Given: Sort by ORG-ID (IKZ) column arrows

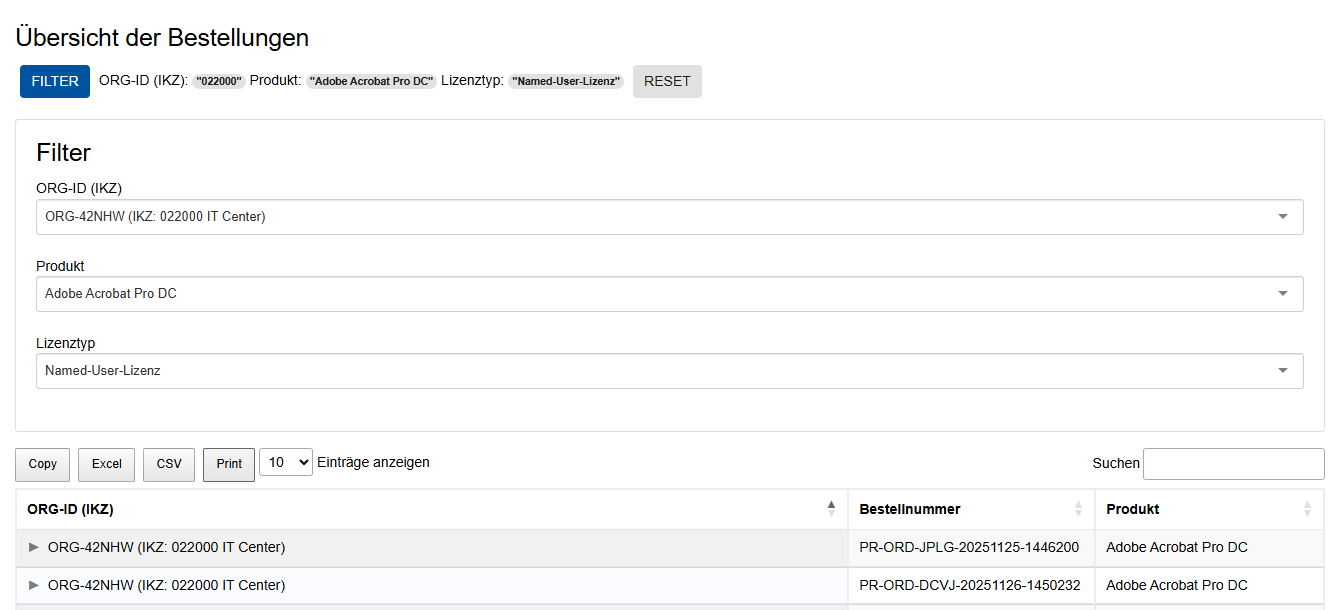Looking at the screenshot, I should 831,509.
